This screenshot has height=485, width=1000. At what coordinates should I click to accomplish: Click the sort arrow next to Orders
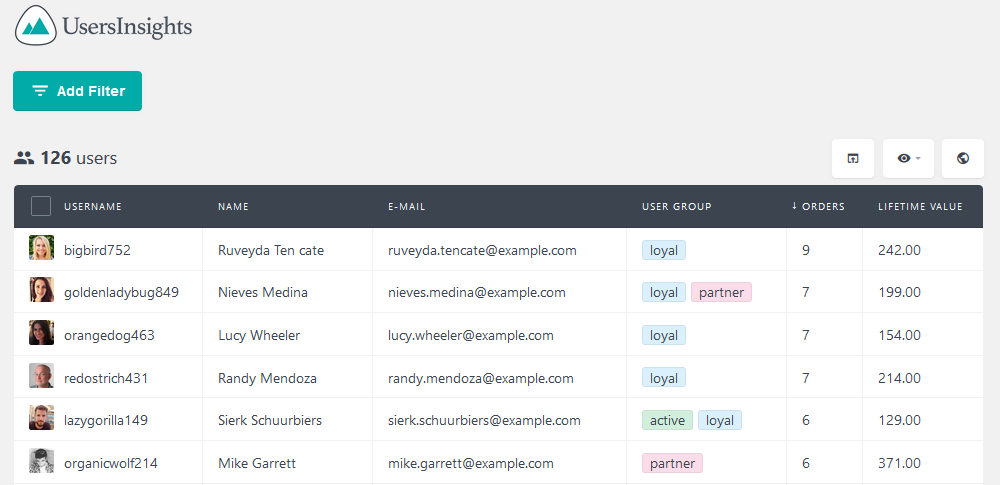pyautogui.click(x=795, y=206)
